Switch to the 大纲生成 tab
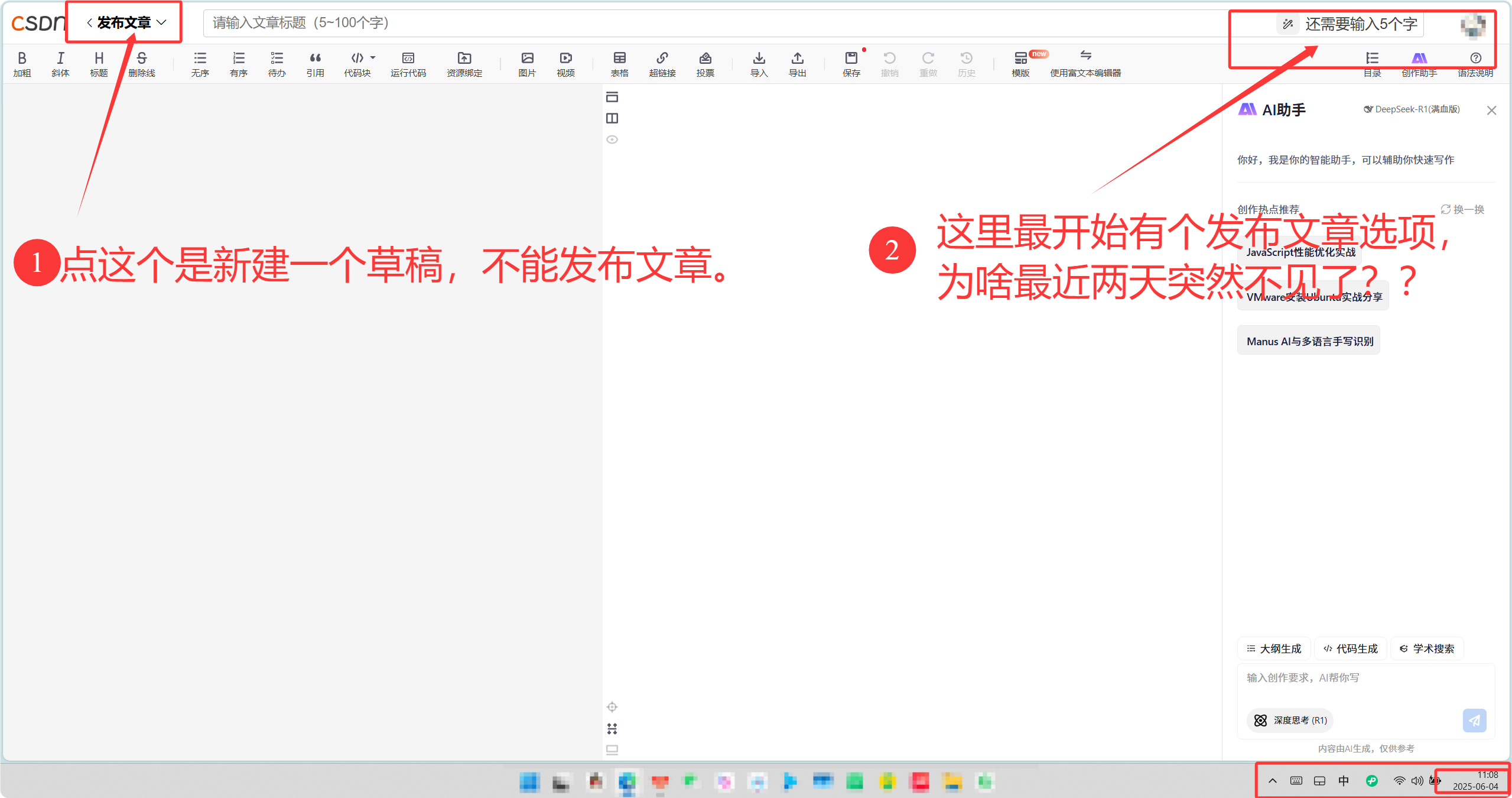This screenshot has width=1512, height=798. point(1273,648)
